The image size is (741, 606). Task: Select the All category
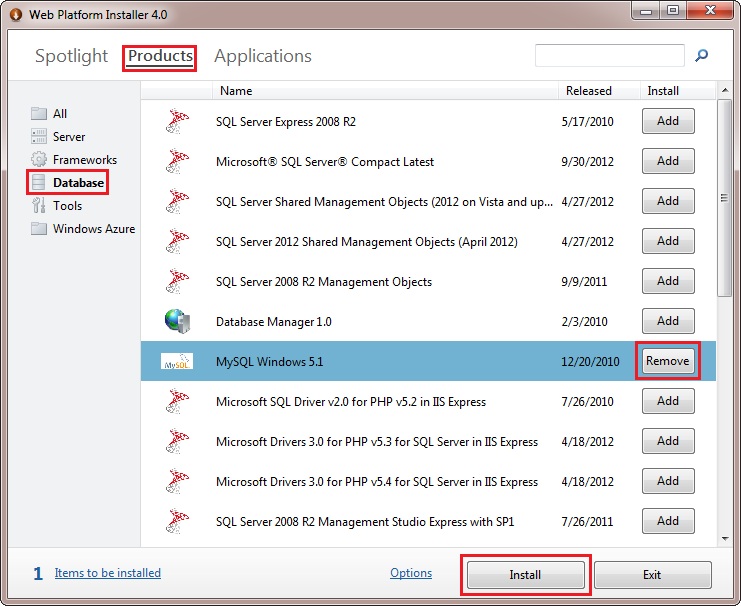60,113
